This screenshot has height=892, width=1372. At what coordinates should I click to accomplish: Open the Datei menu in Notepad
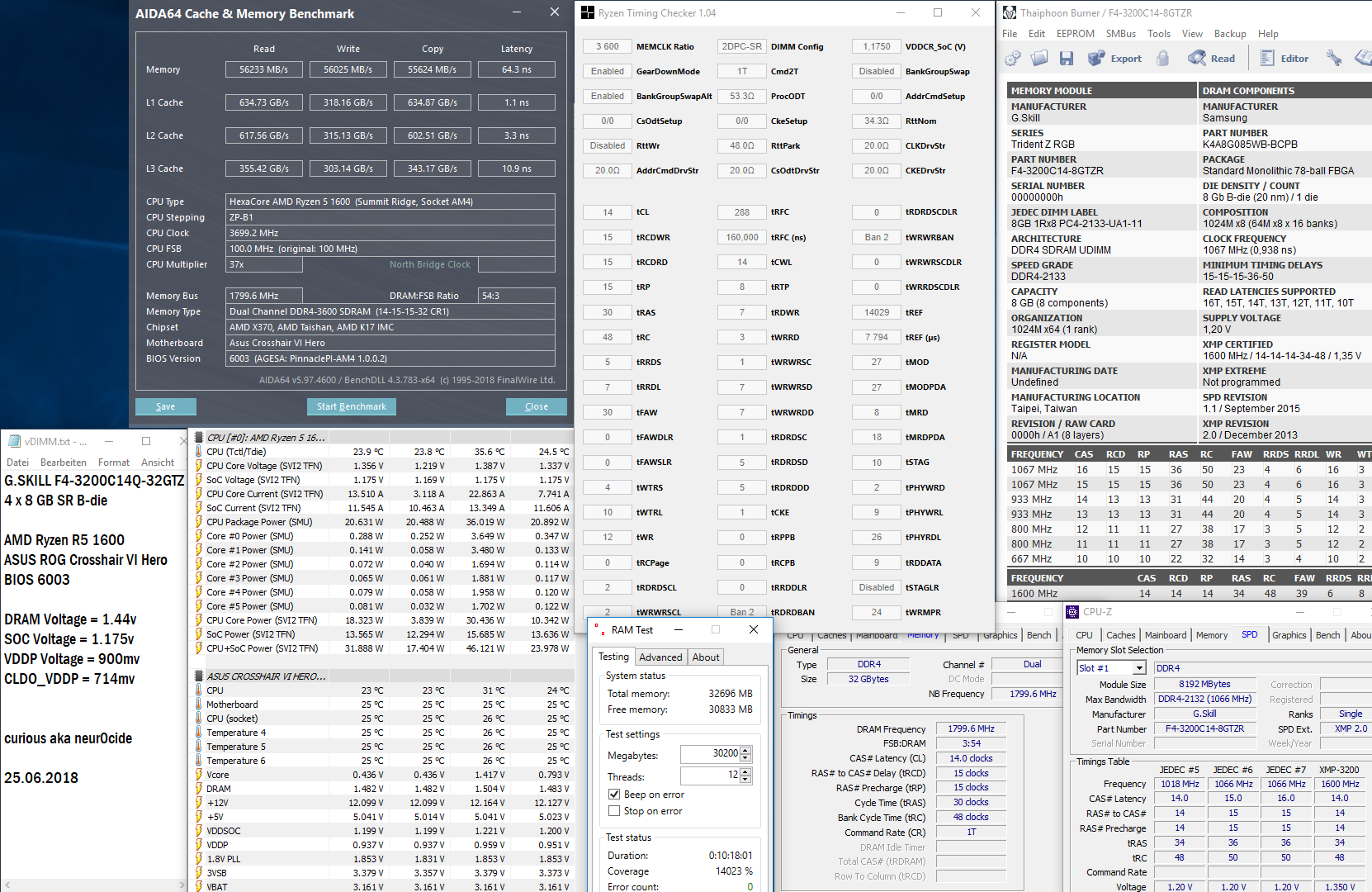(17, 463)
